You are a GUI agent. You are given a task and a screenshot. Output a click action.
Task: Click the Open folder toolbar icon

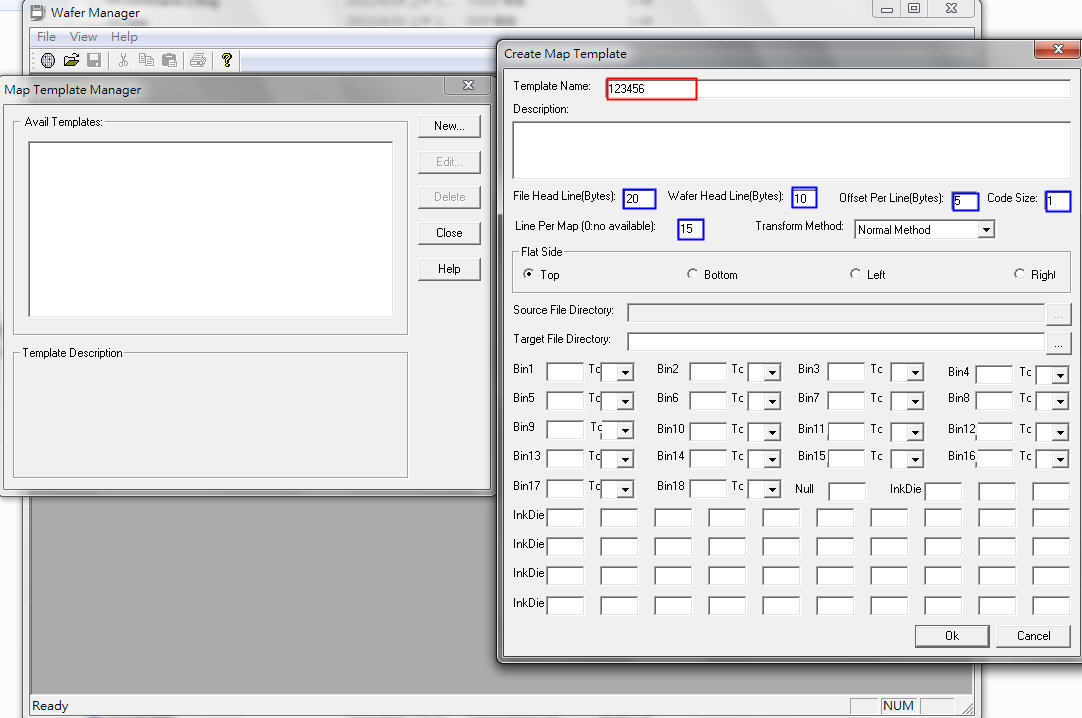click(71, 60)
